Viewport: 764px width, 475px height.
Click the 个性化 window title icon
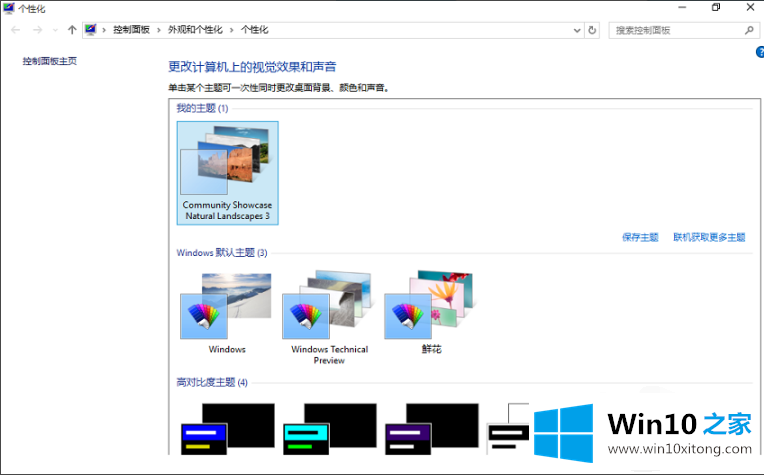click(x=8, y=8)
